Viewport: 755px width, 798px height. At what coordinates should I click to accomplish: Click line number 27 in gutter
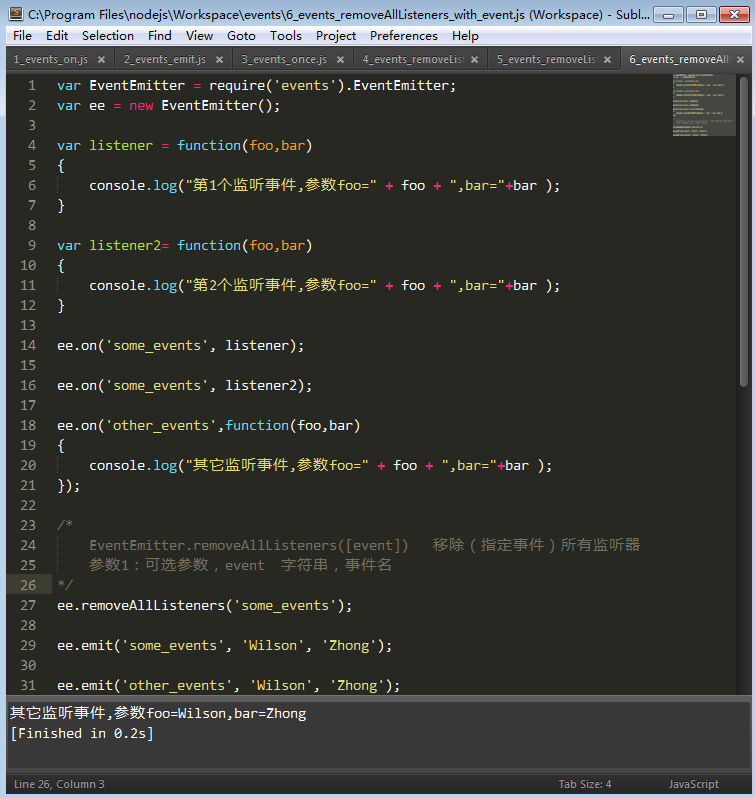(28, 606)
